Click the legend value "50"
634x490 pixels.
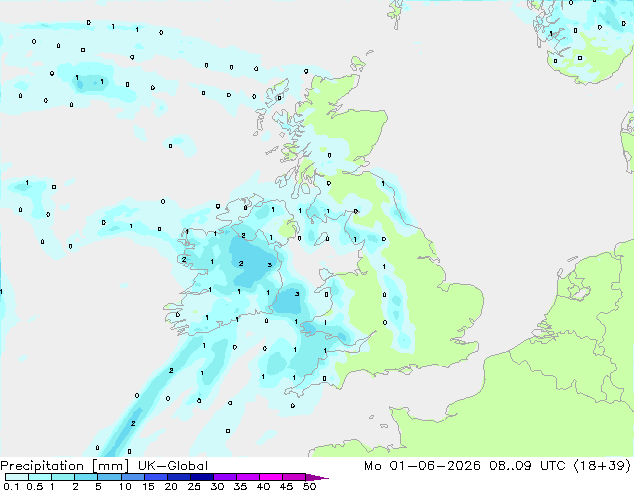click(309, 486)
